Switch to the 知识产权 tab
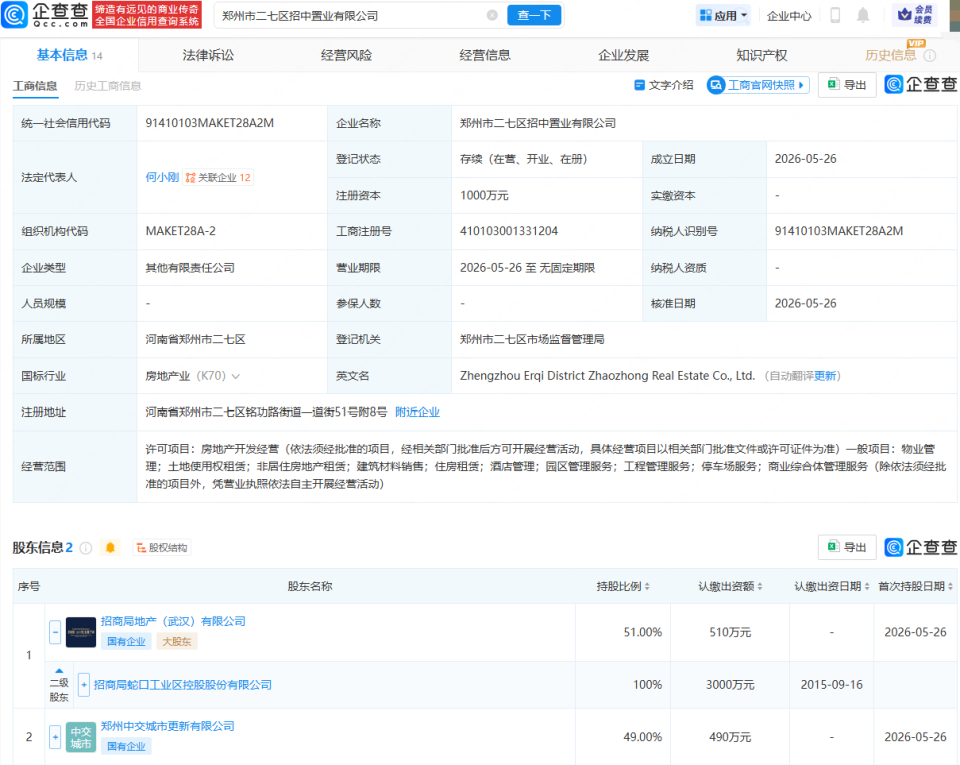Screen dimensions: 960x765 [x=762, y=55]
